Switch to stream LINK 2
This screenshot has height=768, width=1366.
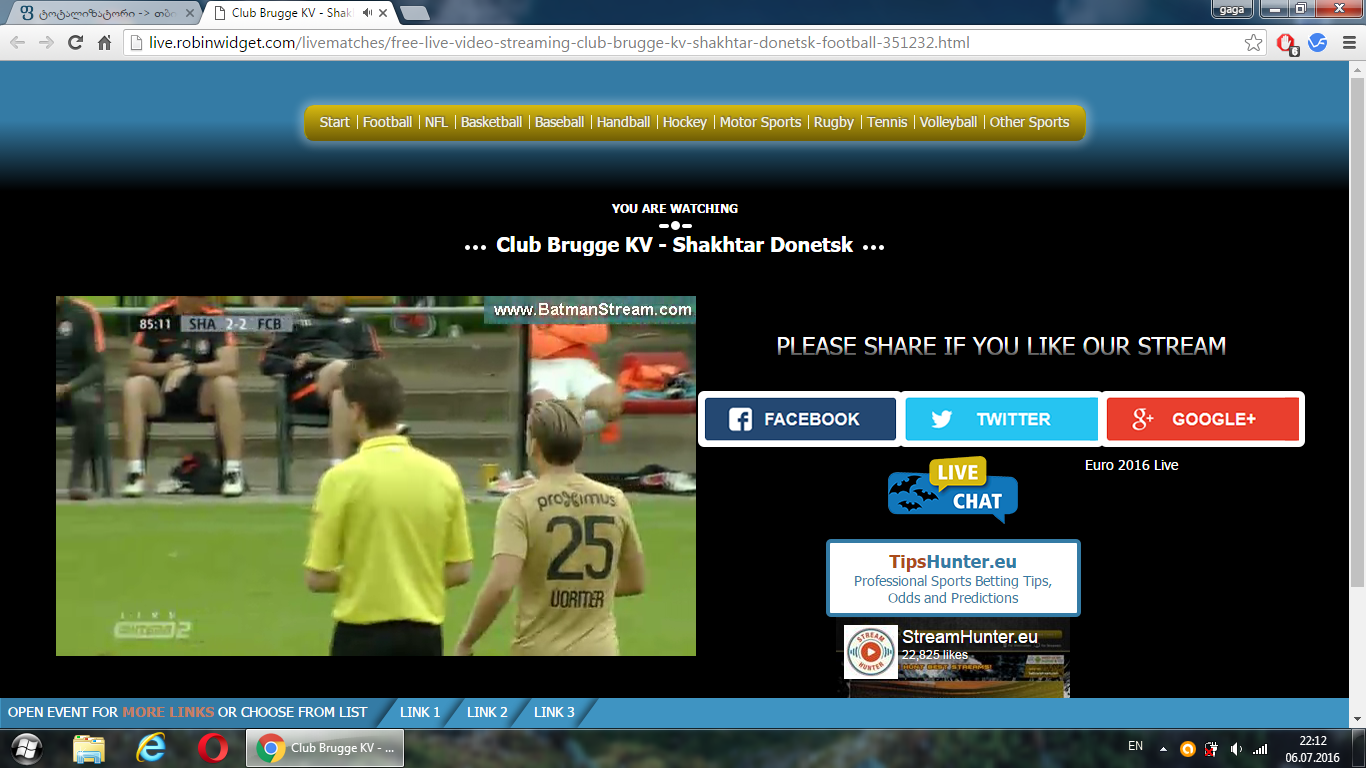pos(487,712)
